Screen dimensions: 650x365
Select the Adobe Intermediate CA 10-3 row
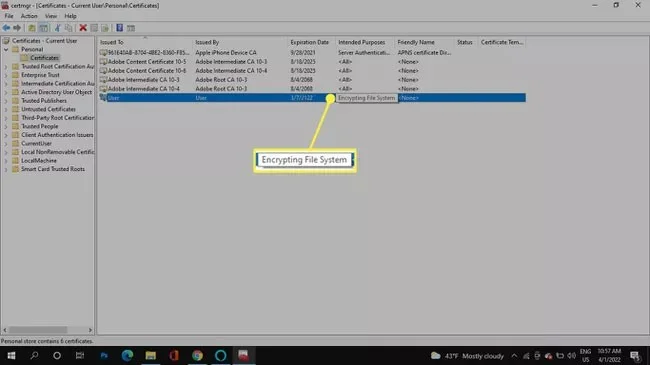click(x=312, y=80)
